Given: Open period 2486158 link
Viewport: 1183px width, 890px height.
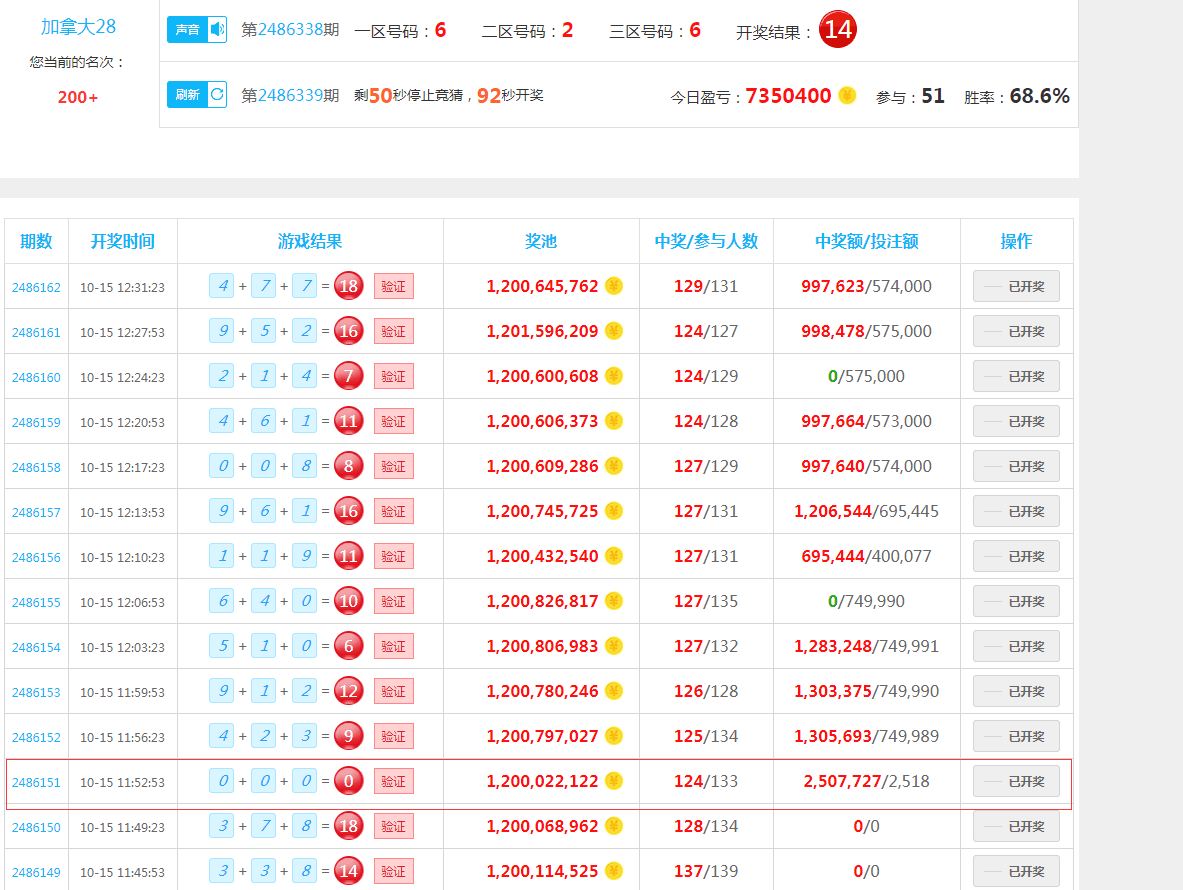Looking at the screenshot, I should [36, 468].
